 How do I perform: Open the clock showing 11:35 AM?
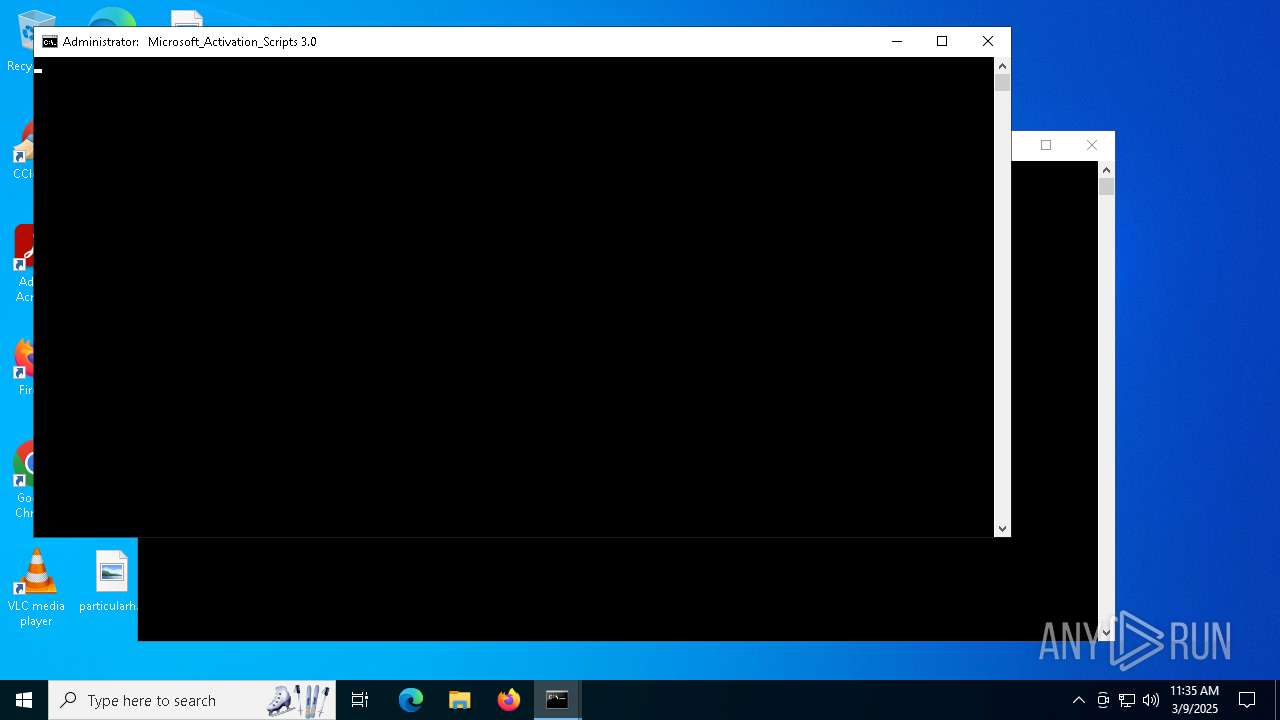tap(1194, 700)
